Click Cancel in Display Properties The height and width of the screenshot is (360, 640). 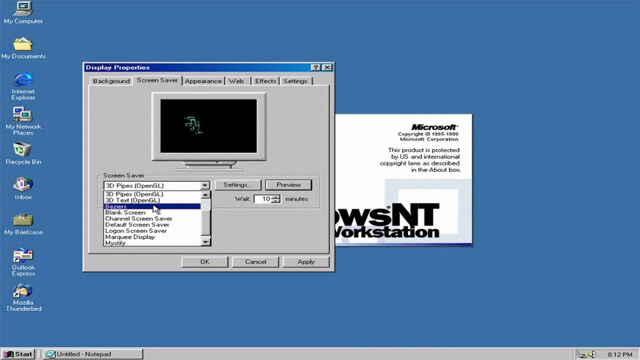coord(256,262)
